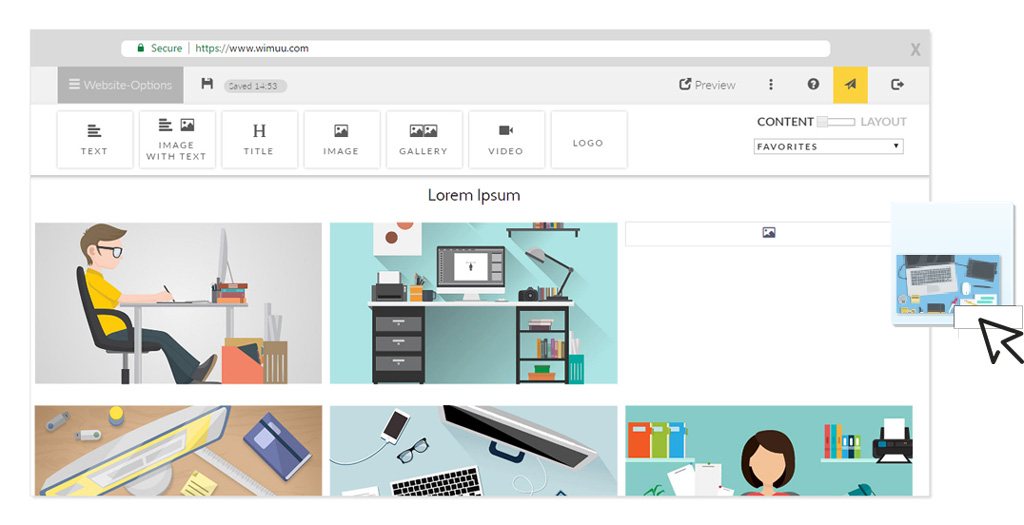Open the Preview link
The height and width of the screenshot is (525, 1024).
tap(707, 85)
